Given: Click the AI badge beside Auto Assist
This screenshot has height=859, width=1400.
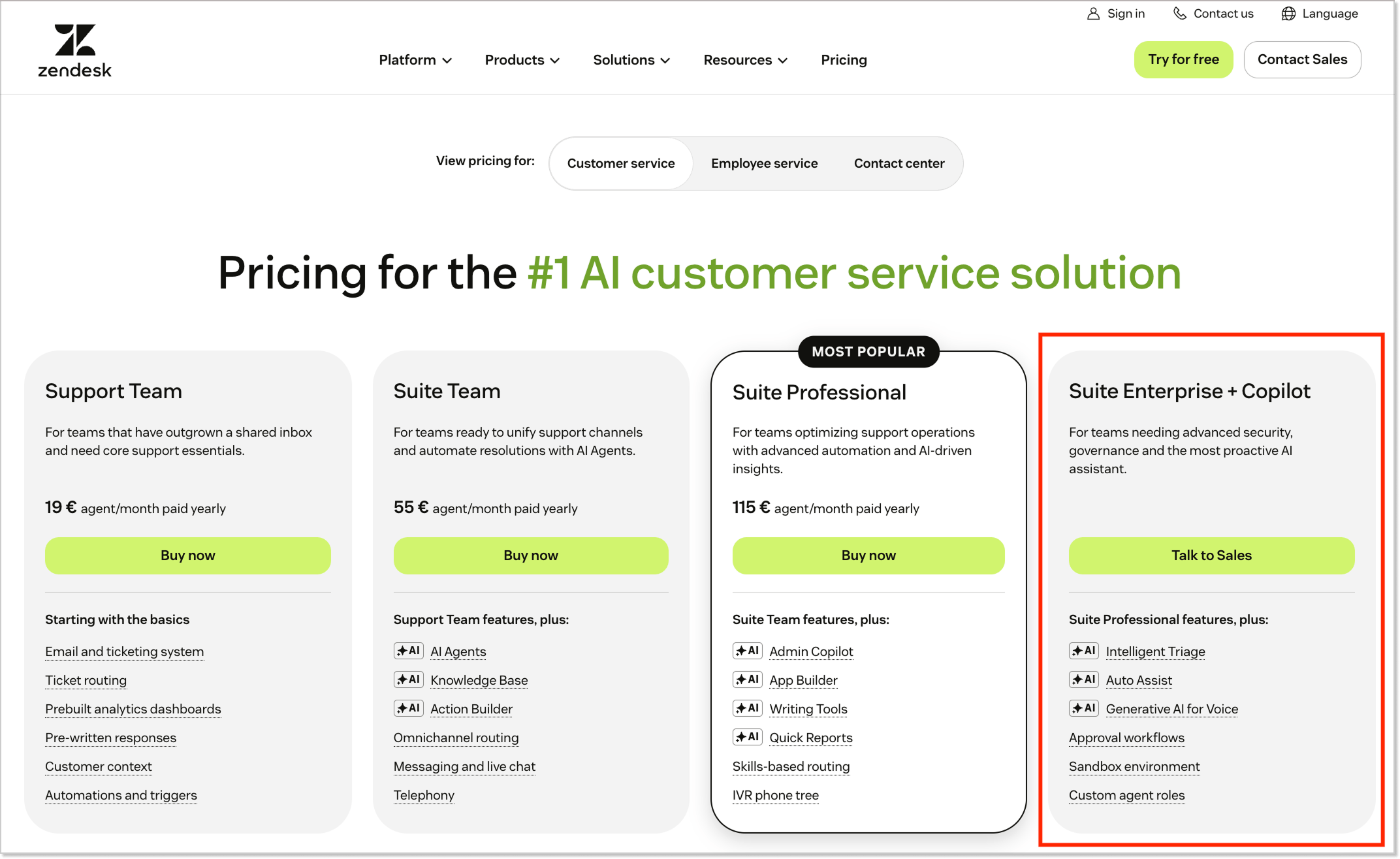Looking at the screenshot, I should 1084,679.
